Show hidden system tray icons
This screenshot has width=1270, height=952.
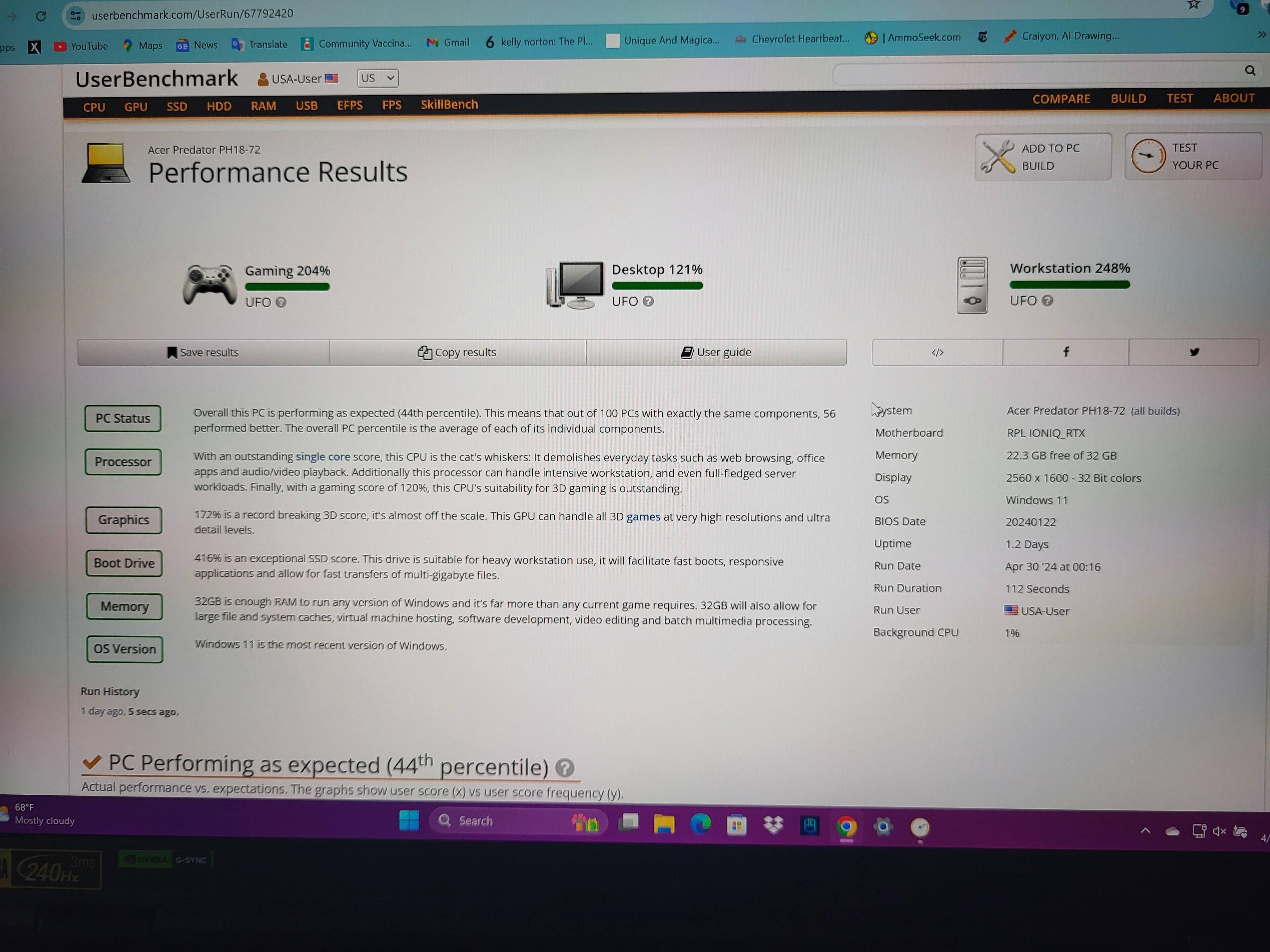tap(1145, 830)
